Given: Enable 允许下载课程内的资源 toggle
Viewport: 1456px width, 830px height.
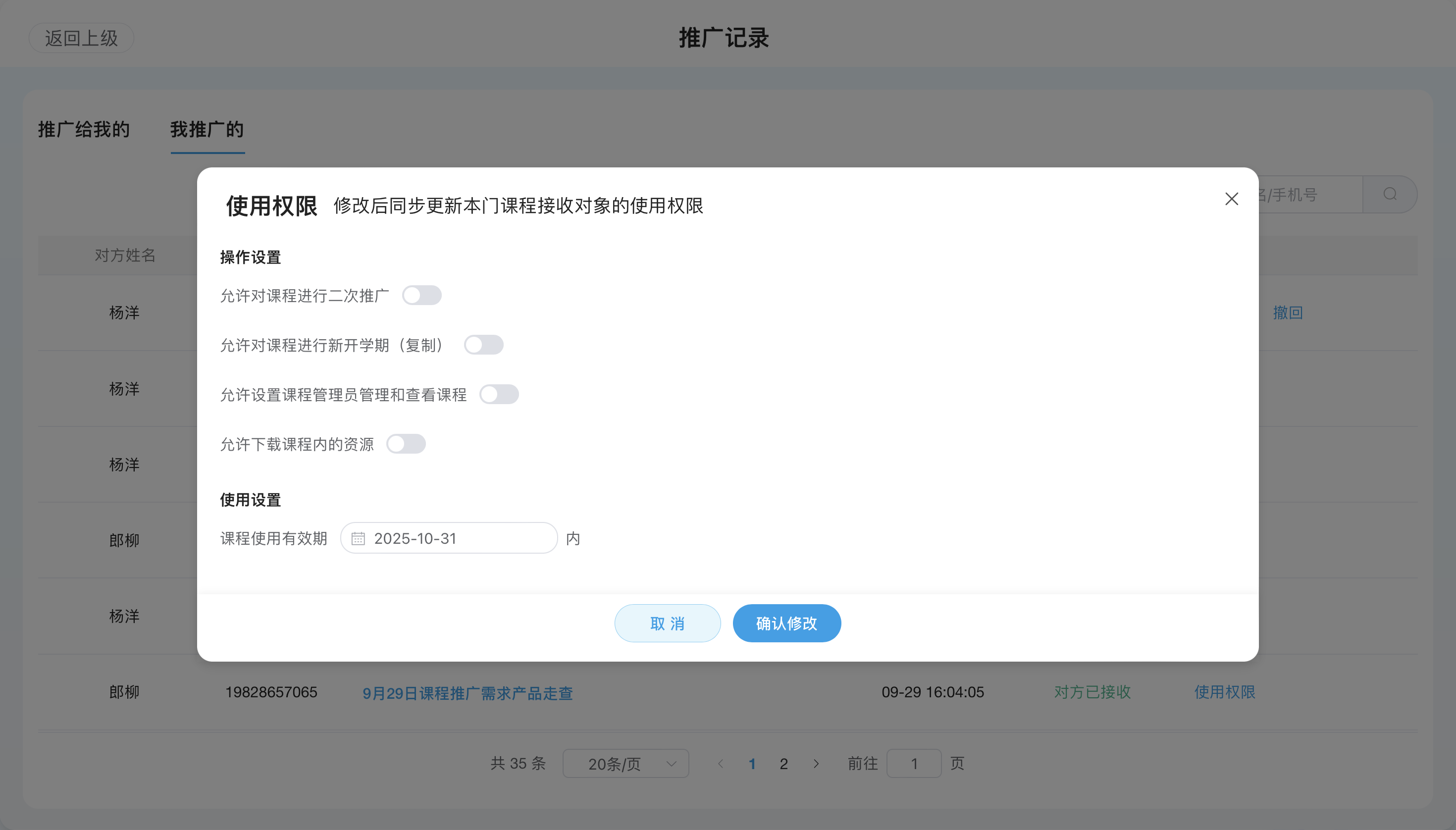Looking at the screenshot, I should pyautogui.click(x=407, y=444).
